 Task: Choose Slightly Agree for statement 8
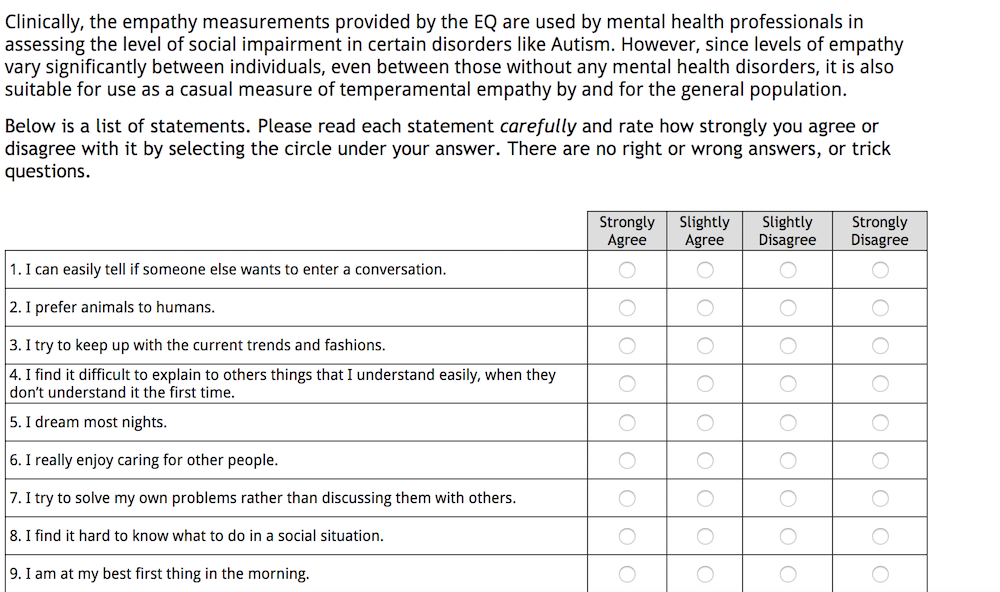(x=705, y=536)
